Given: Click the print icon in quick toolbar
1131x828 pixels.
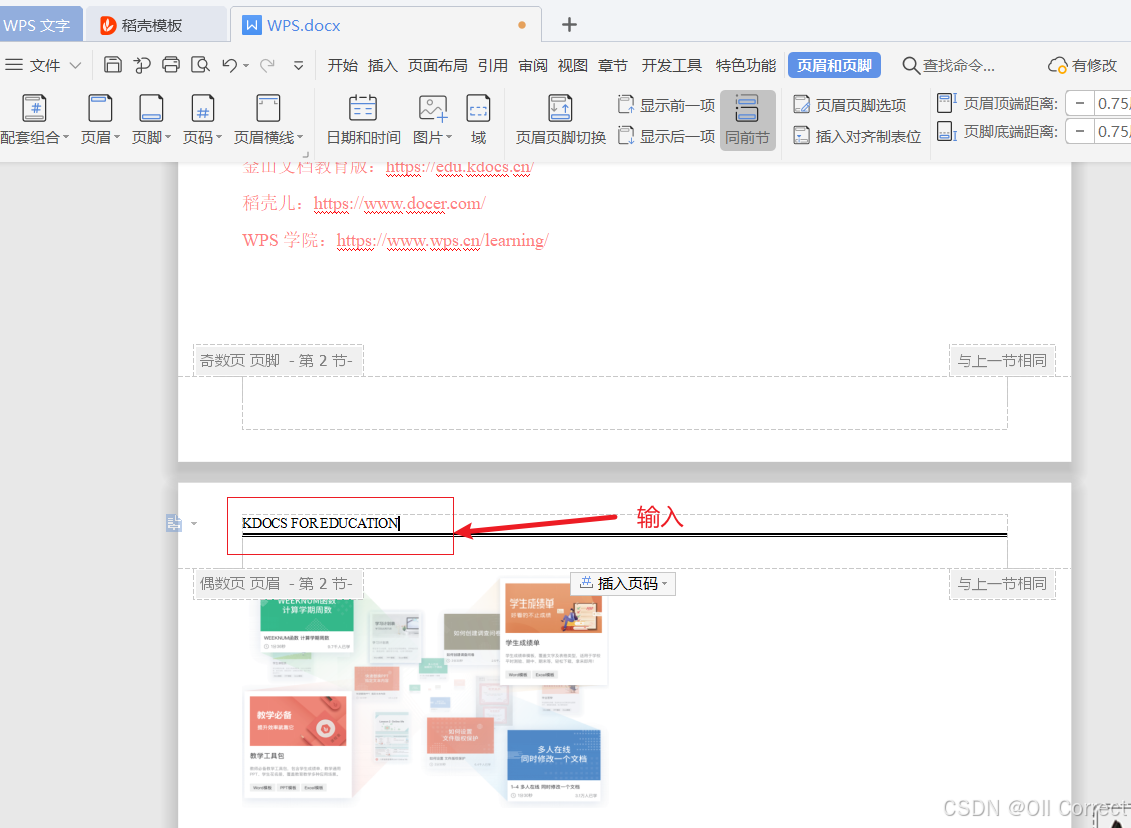Looking at the screenshot, I should point(170,65).
